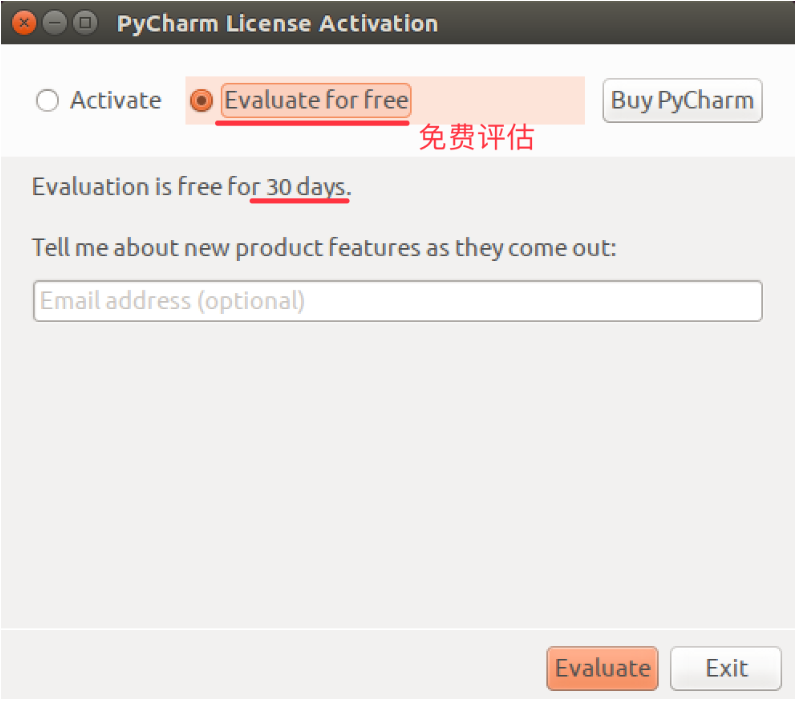
Task: Select the Activate radio button circle
Action: point(47,100)
